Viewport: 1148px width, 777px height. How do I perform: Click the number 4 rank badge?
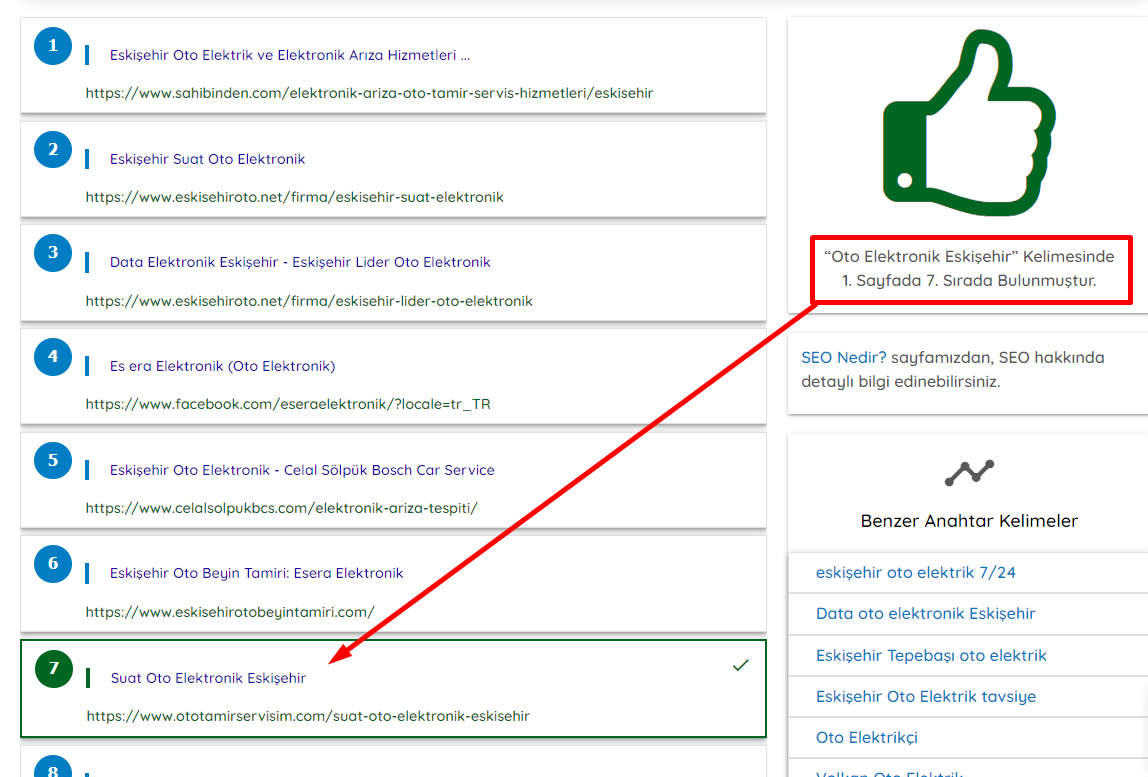[x=53, y=357]
